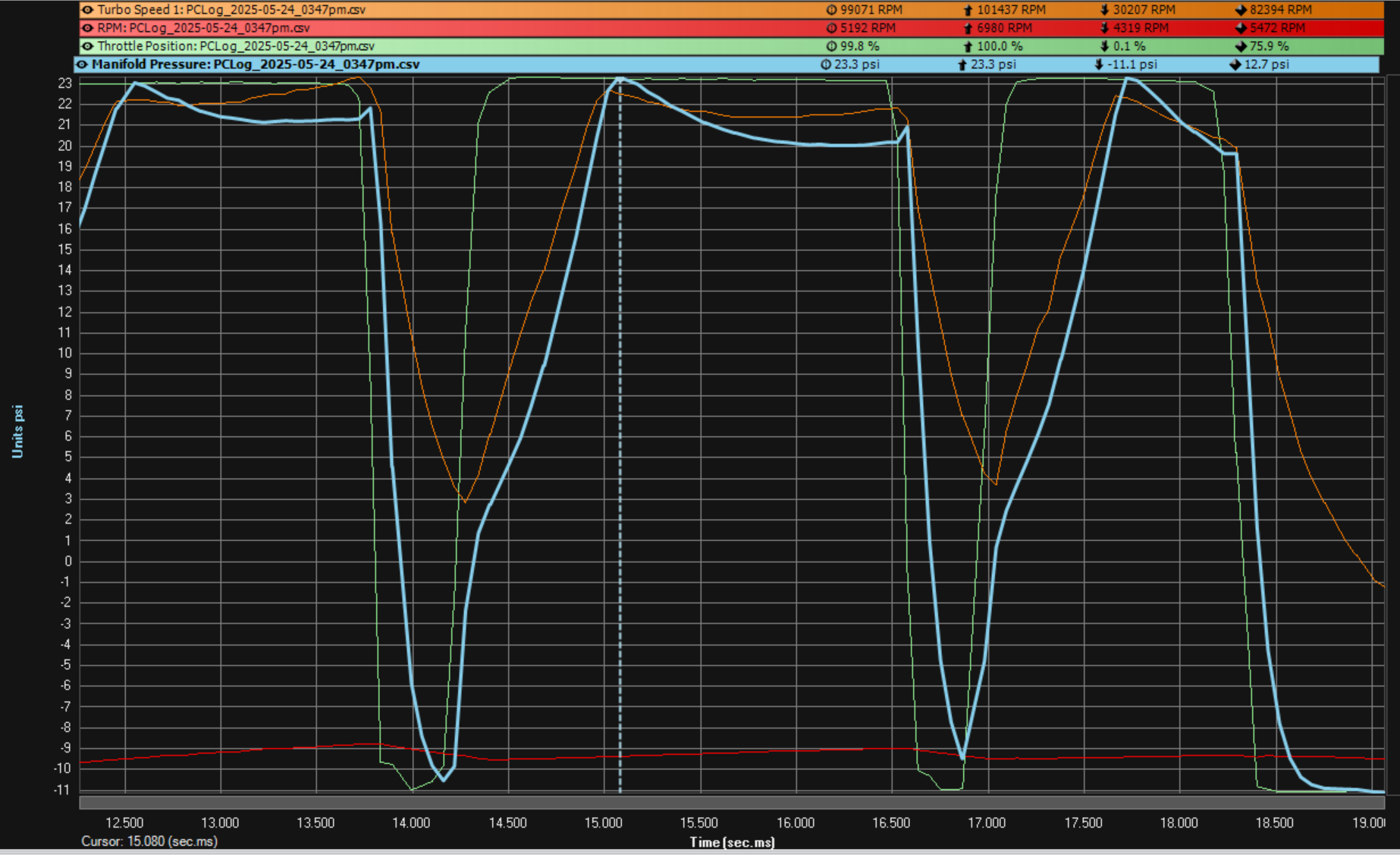Select the RPM channel row label
Image resolution: width=1400 pixels, height=855 pixels.
point(203,28)
